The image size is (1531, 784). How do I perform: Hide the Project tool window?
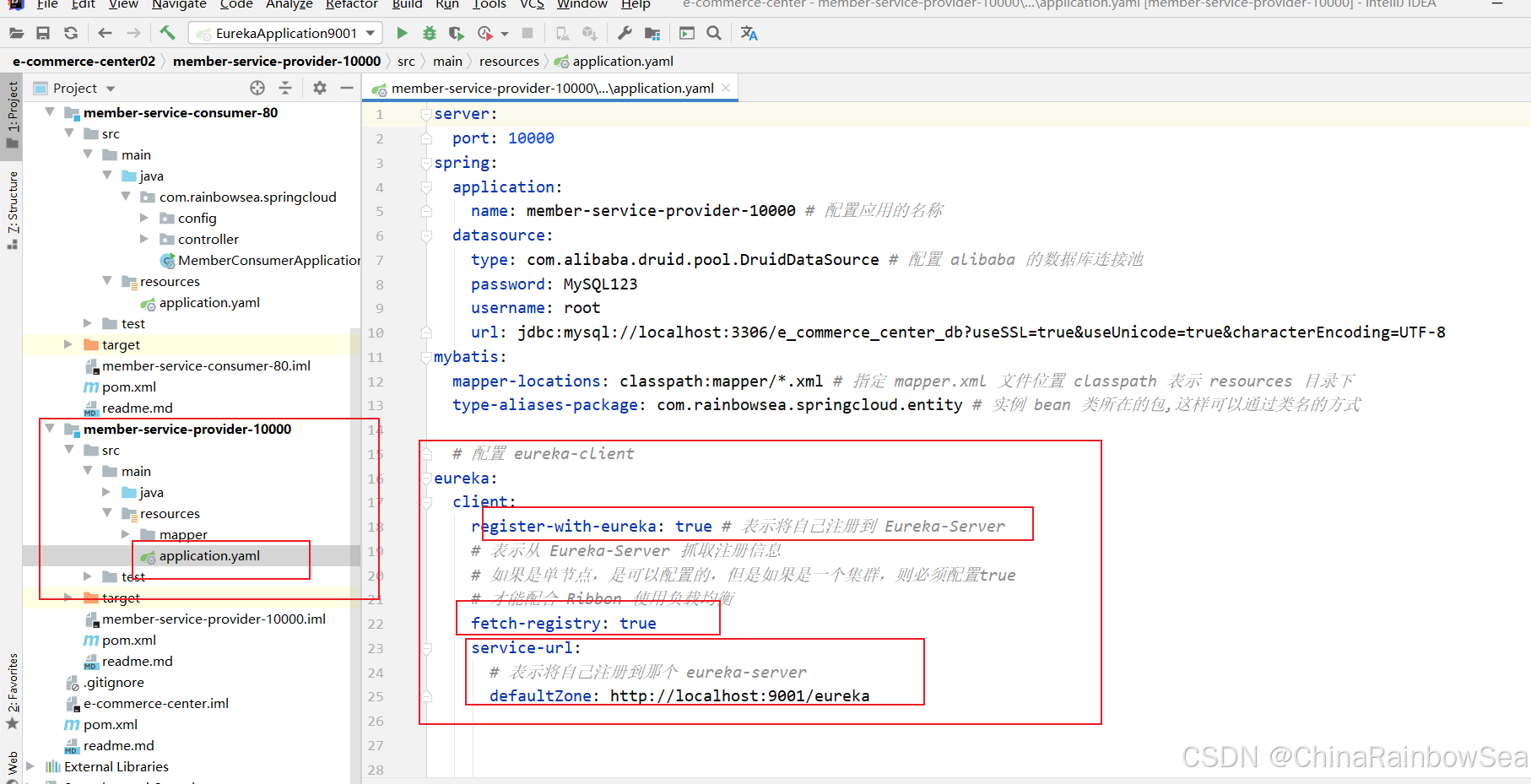coord(347,88)
